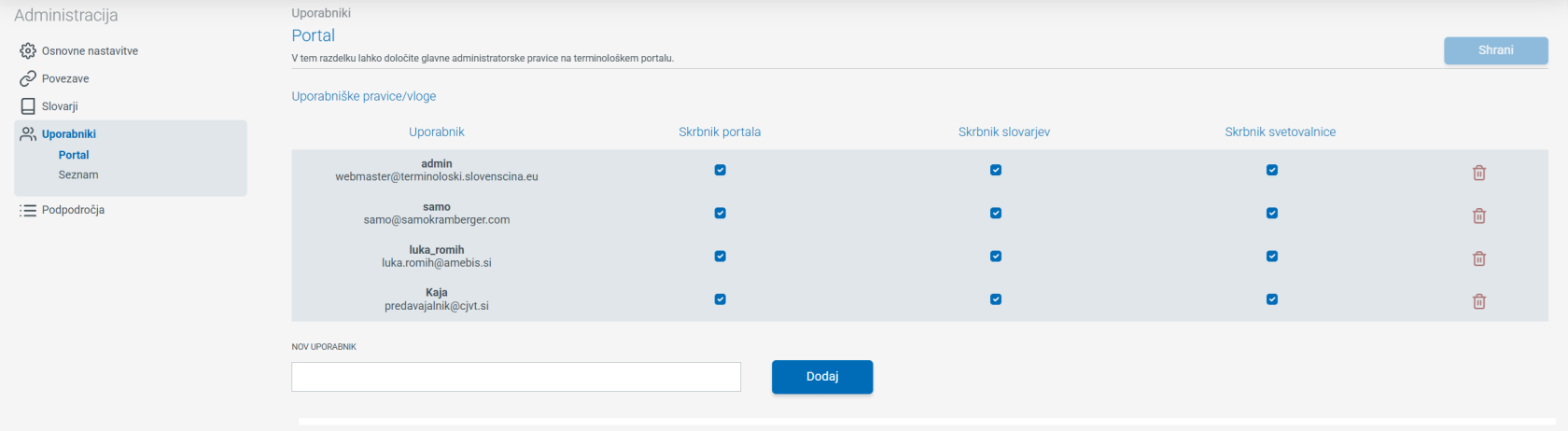Click the username Kaja

[x=437, y=292]
